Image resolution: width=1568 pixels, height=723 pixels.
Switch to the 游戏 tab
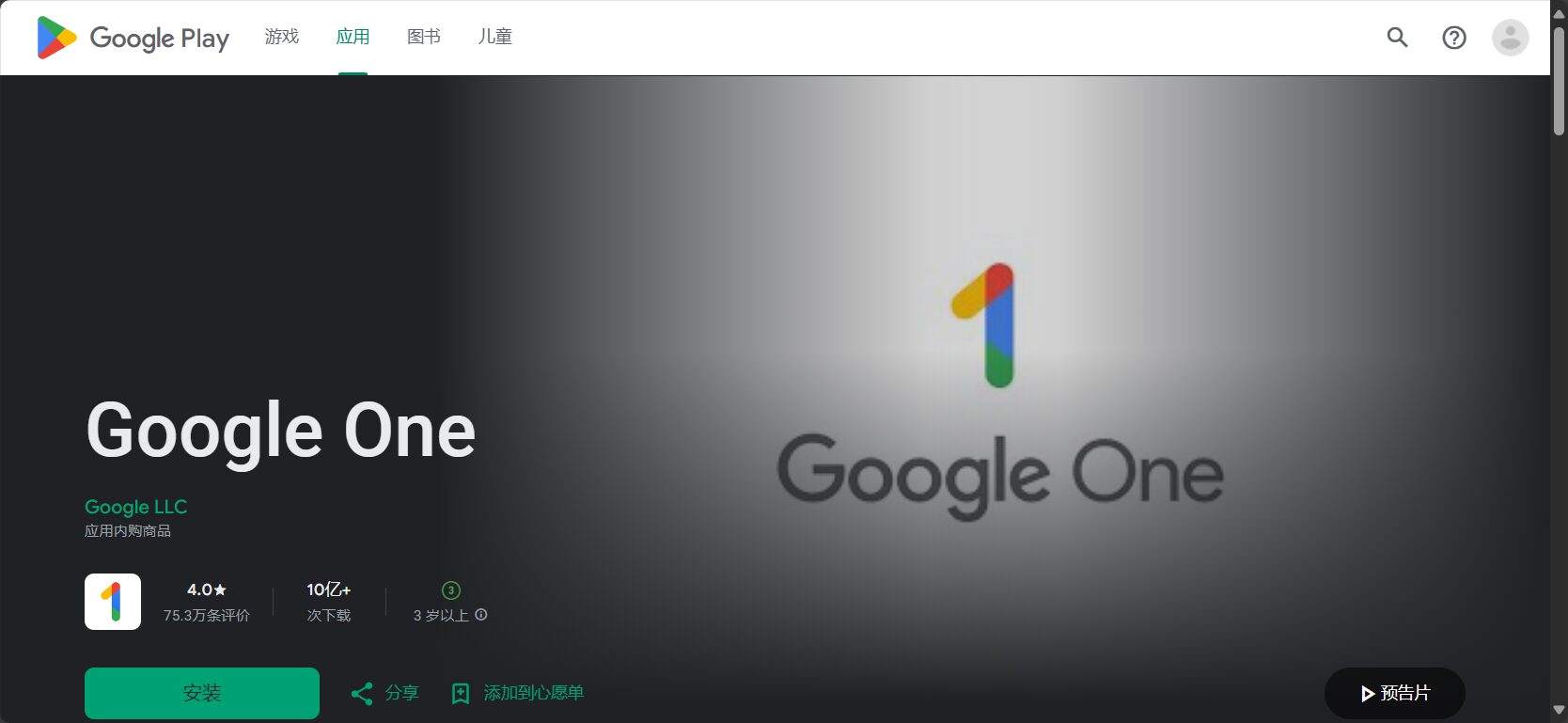click(x=282, y=37)
